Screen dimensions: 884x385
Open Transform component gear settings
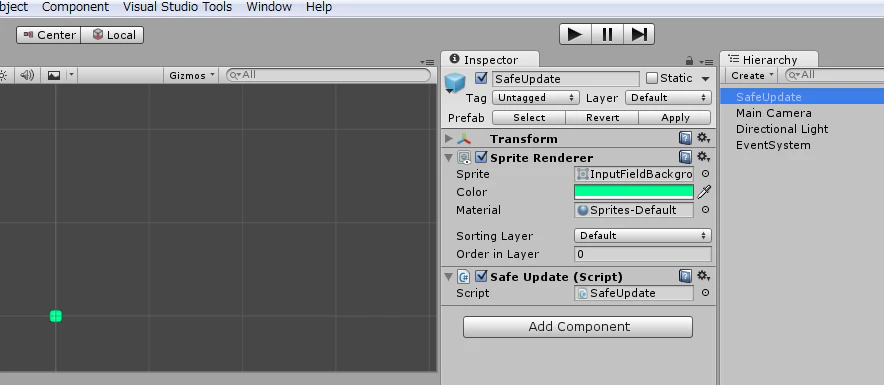pyautogui.click(x=703, y=138)
